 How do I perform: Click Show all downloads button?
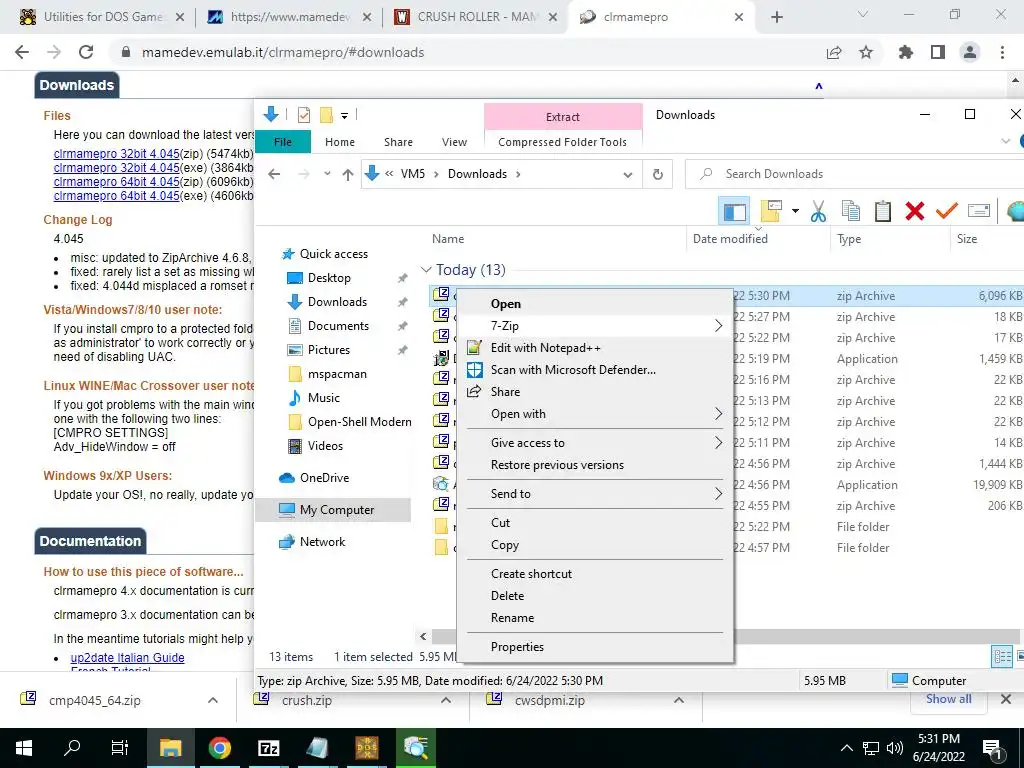tap(948, 699)
